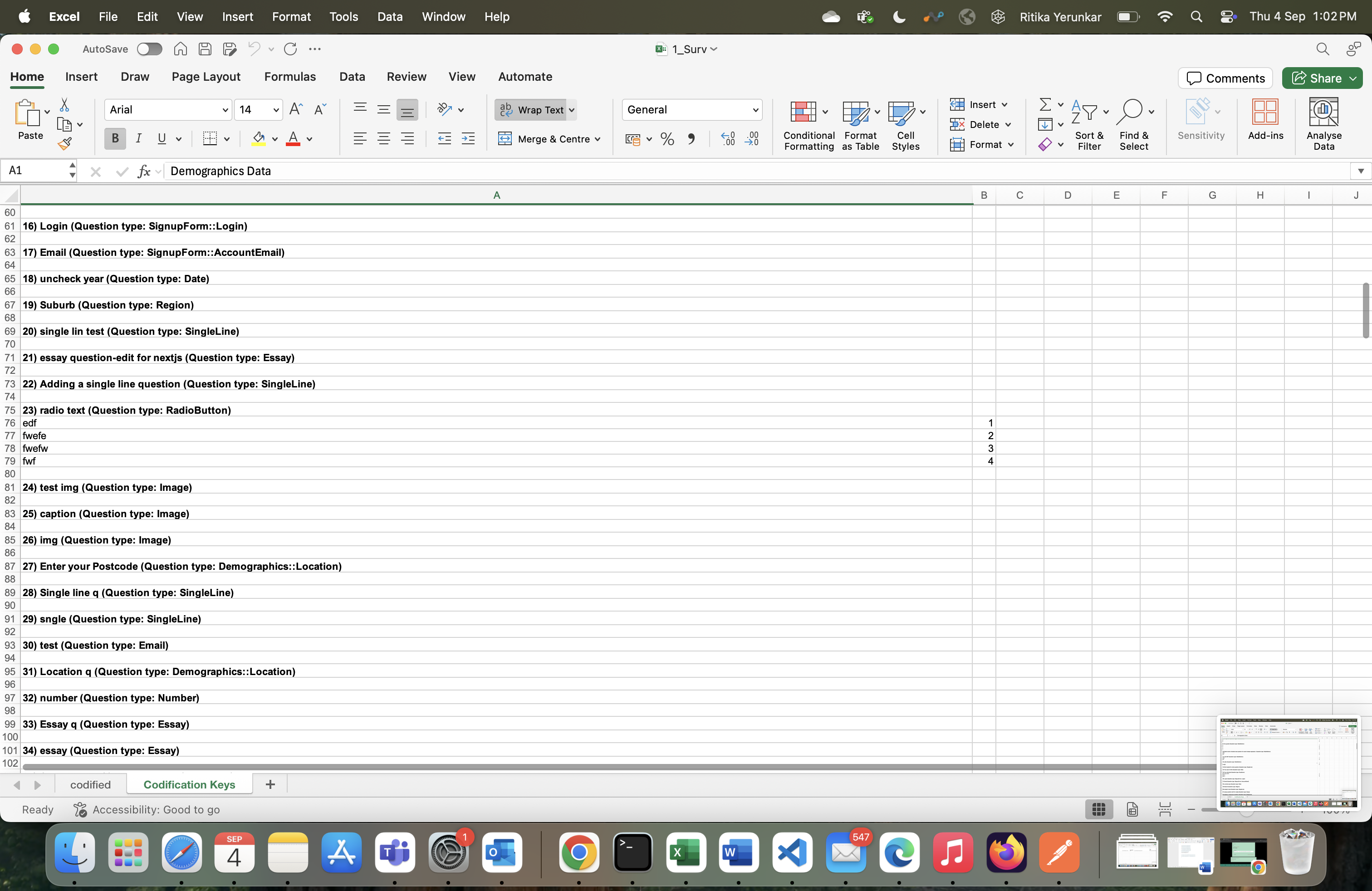Expand the General number format dropdown
The image size is (1372, 891).
pyautogui.click(x=755, y=109)
